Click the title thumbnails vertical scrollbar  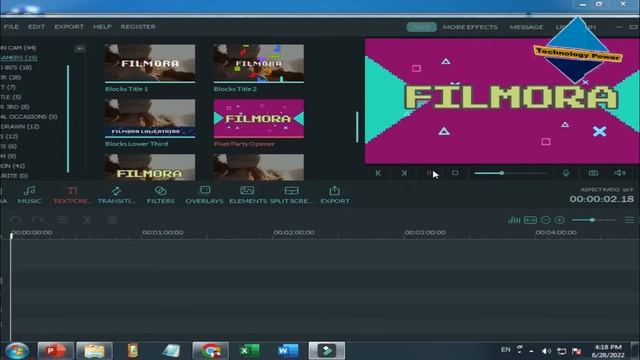point(357,127)
